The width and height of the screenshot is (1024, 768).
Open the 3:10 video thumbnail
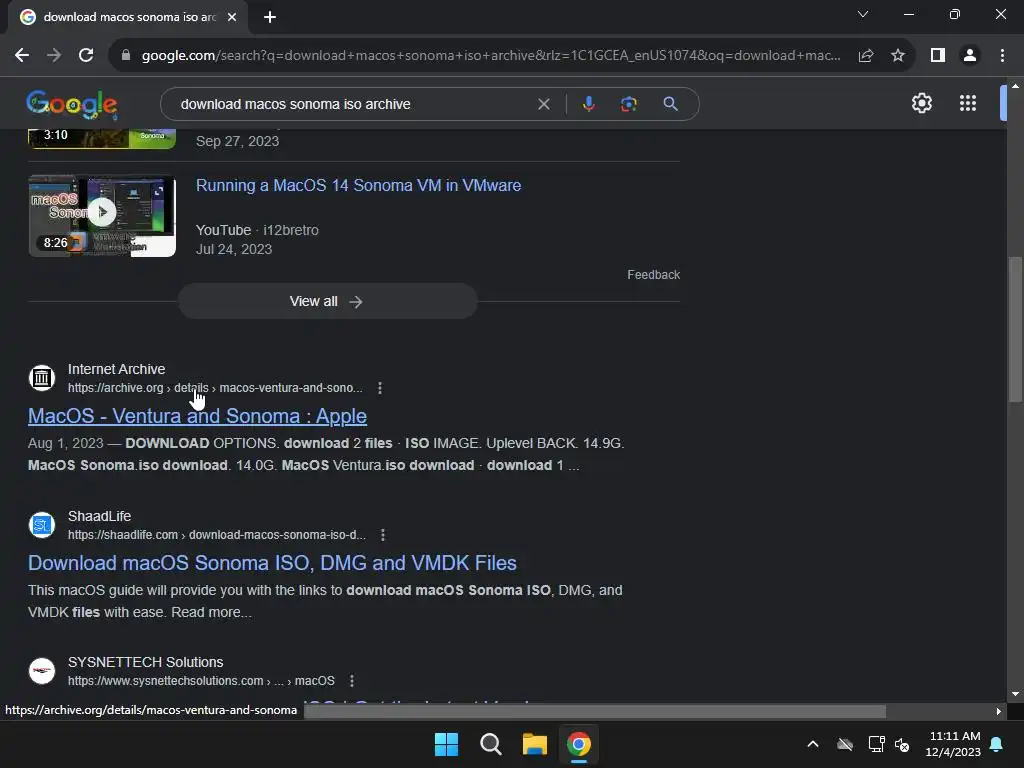(102, 138)
